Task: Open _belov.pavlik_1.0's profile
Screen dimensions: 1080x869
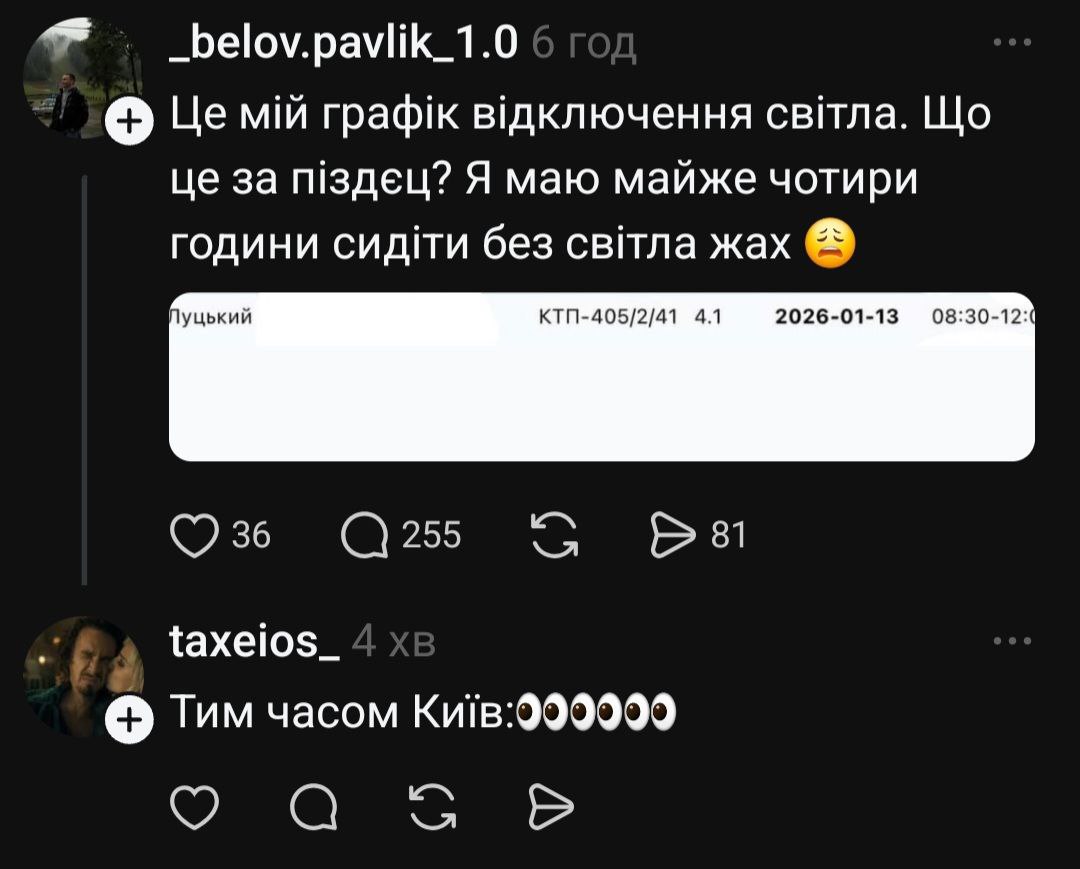Action: click(344, 42)
